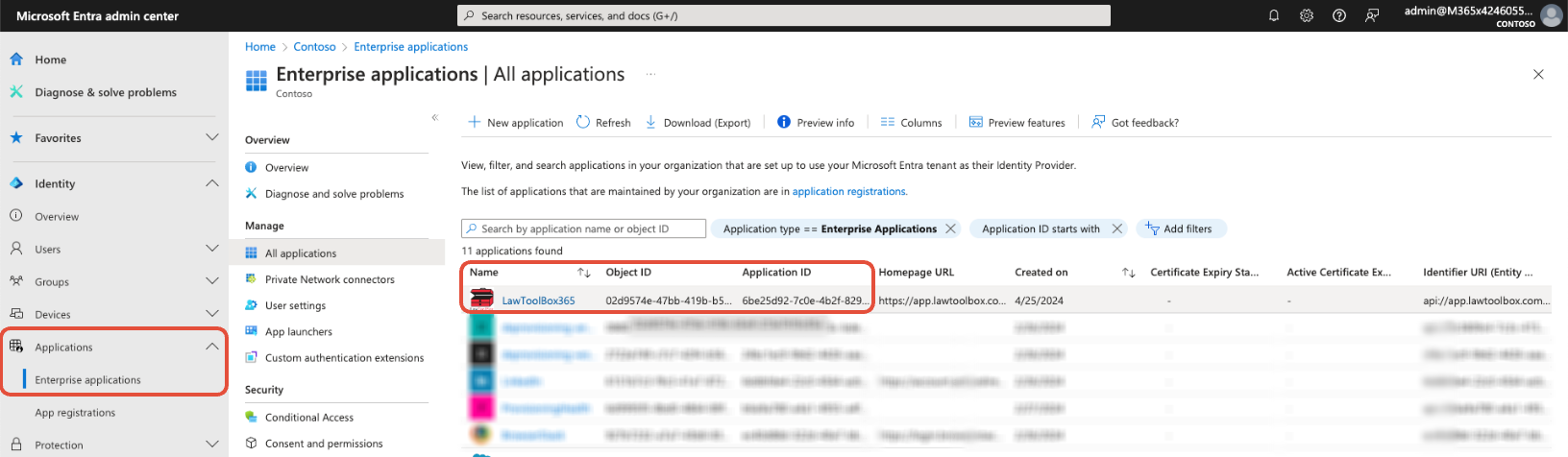Select Enterprise applications in sidebar
The image size is (1568, 457).
point(87,379)
